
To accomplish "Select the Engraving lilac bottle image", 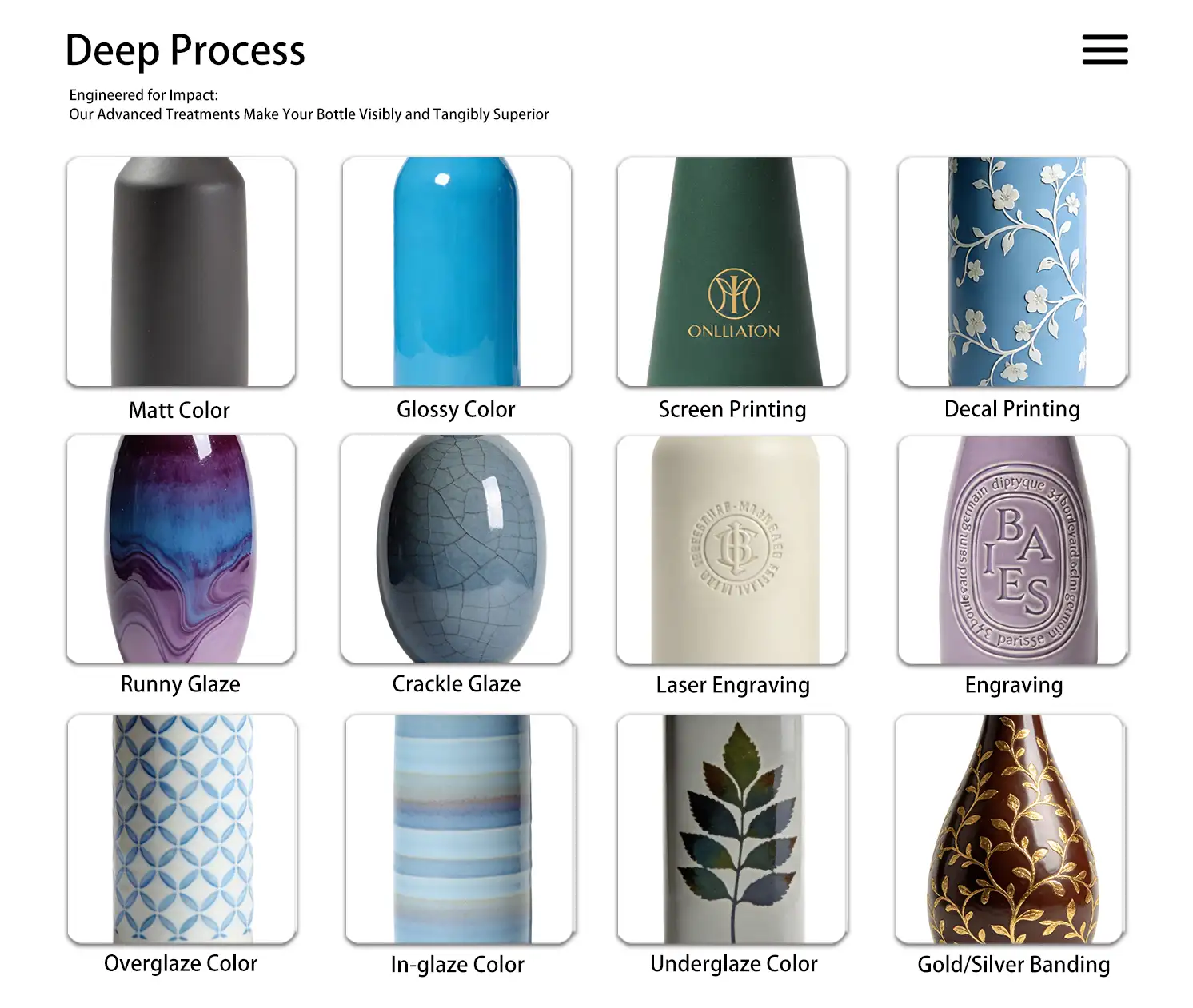I will [x=1013, y=550].
